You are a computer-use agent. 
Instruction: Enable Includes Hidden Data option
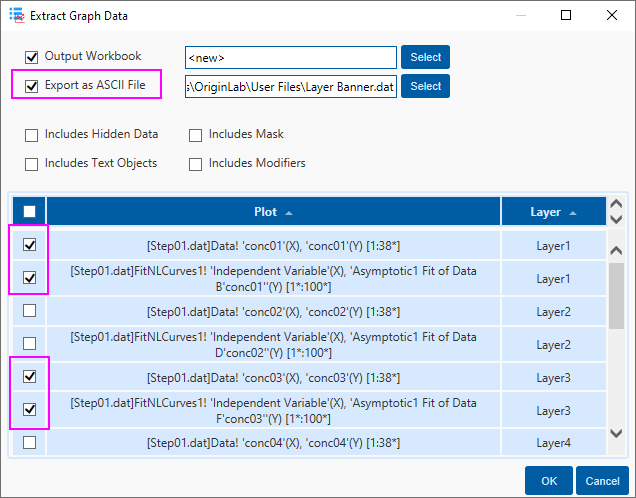coord(31,134)
